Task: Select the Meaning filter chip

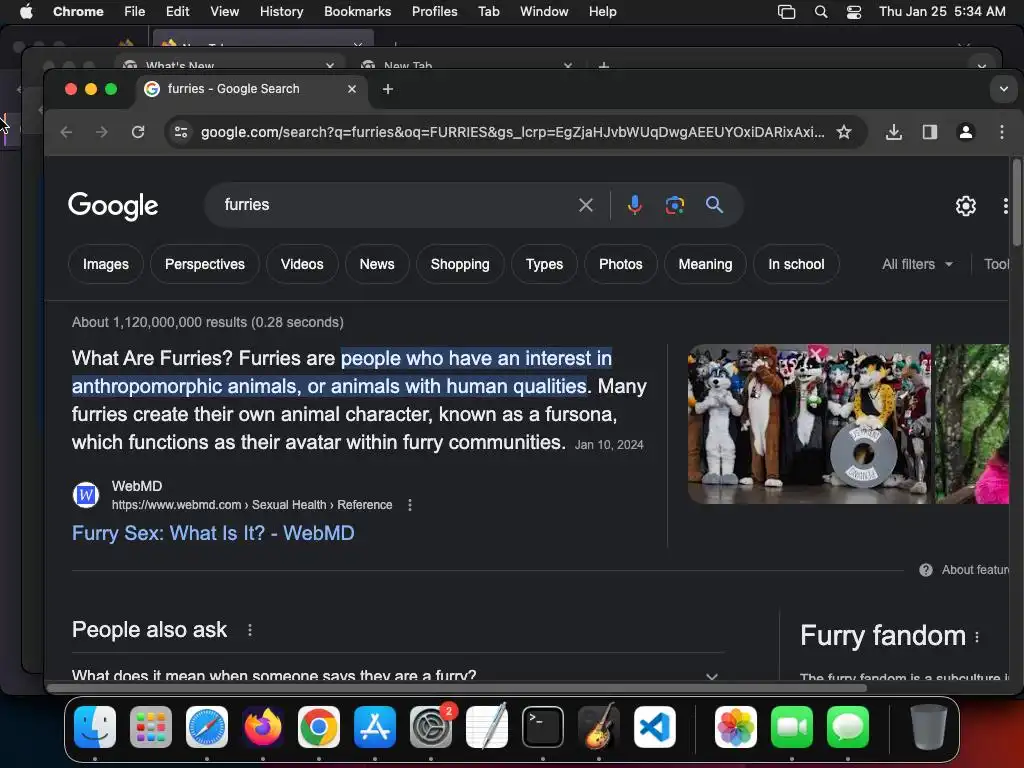Action: click(x=705, y=264)
